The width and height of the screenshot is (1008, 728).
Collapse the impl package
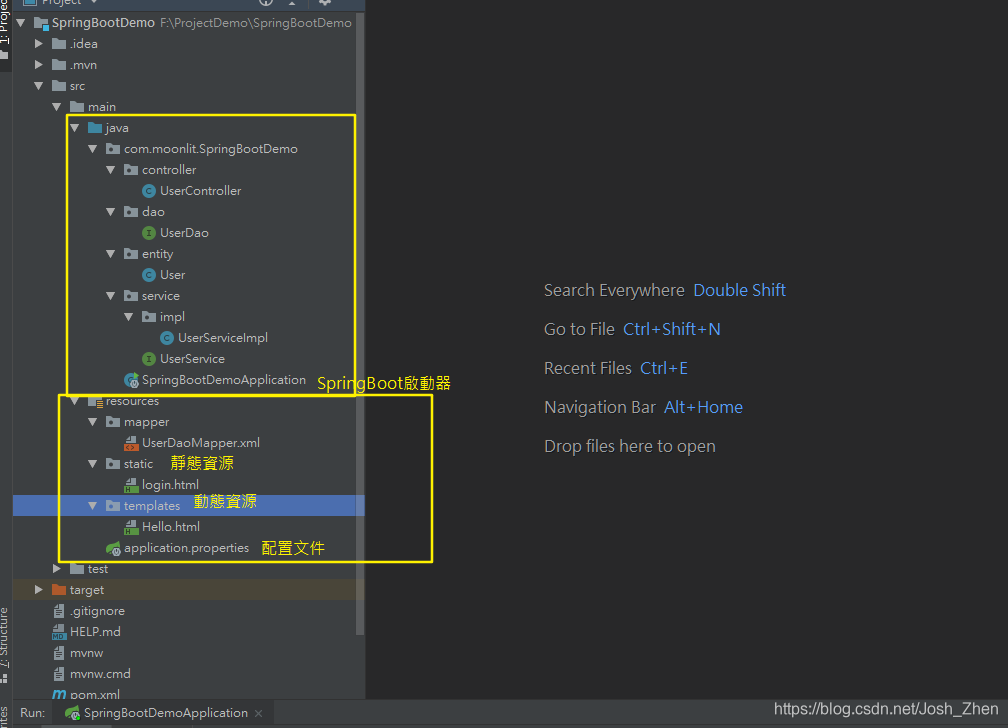pyautogui.click(x=129, y=317)
